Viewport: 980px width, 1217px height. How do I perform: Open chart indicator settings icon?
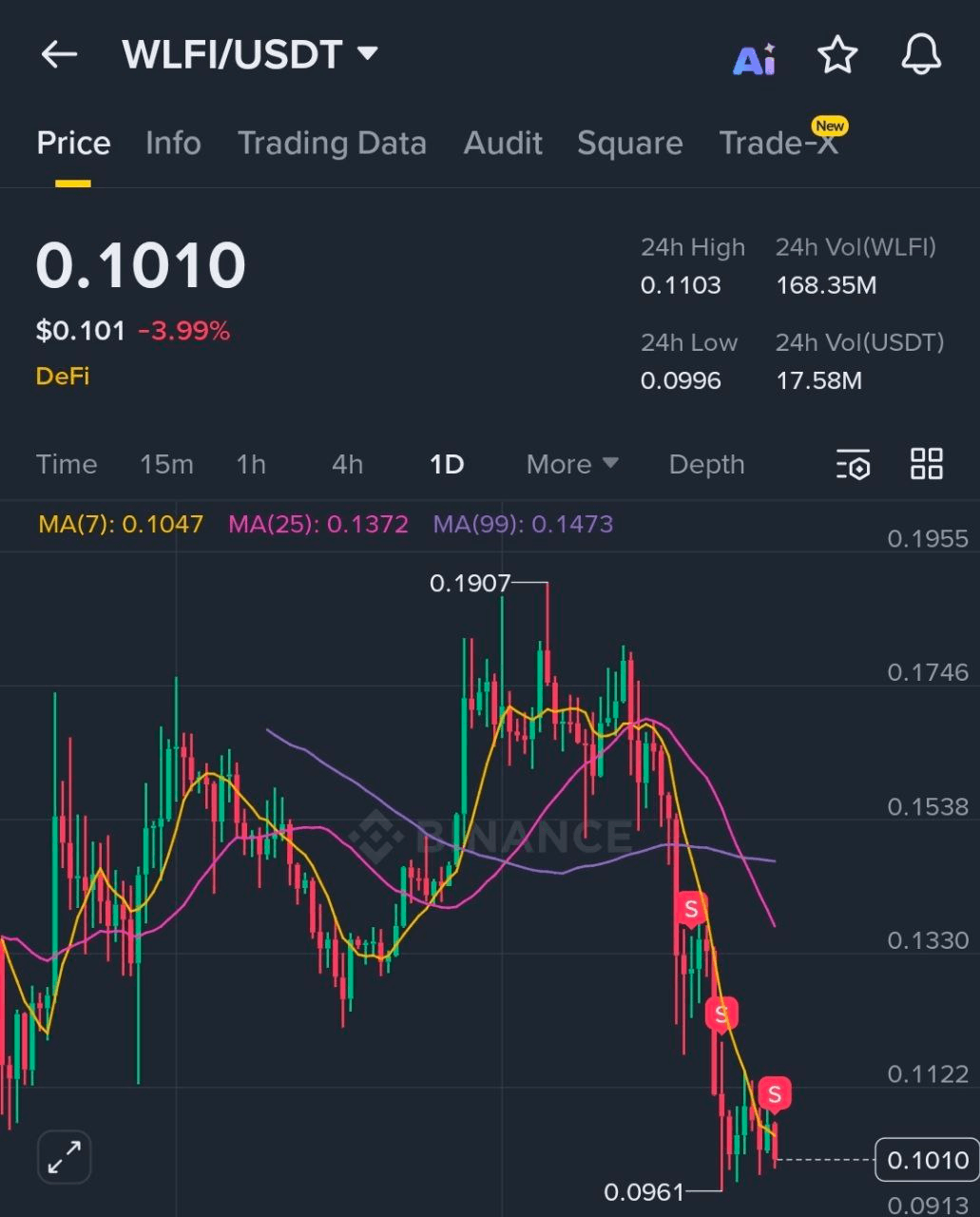(x=853, y=465)
